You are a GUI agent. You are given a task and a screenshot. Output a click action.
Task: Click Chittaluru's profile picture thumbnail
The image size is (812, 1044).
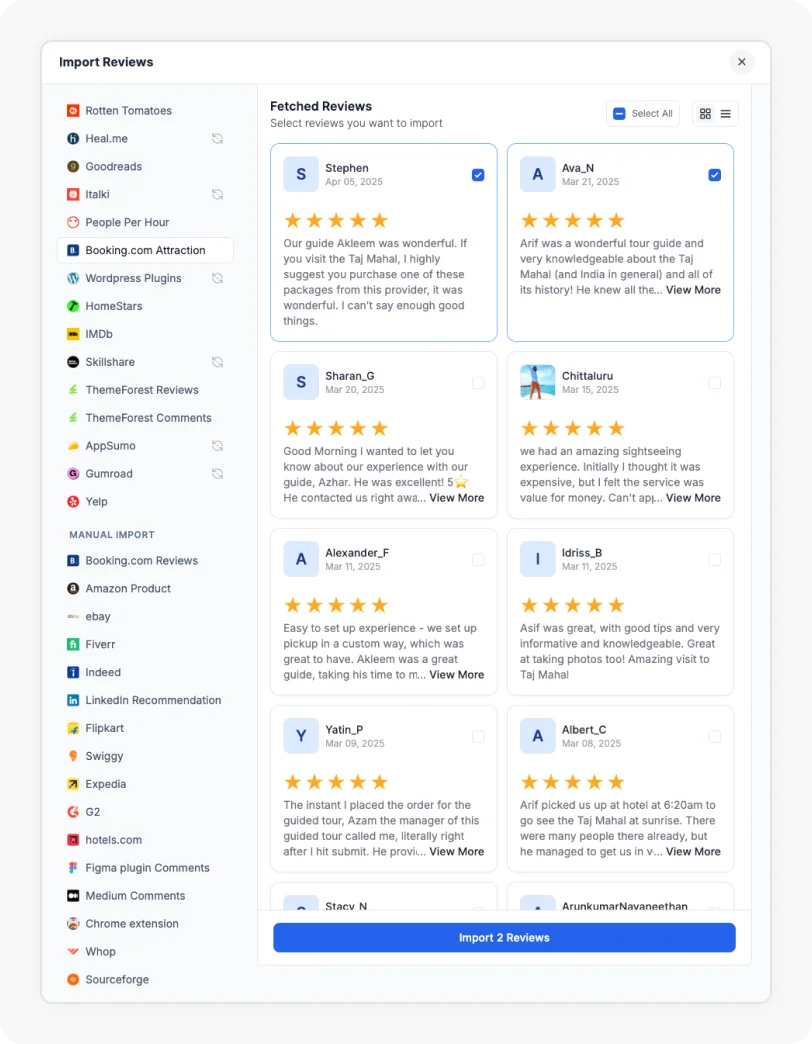tap(538, 381)
